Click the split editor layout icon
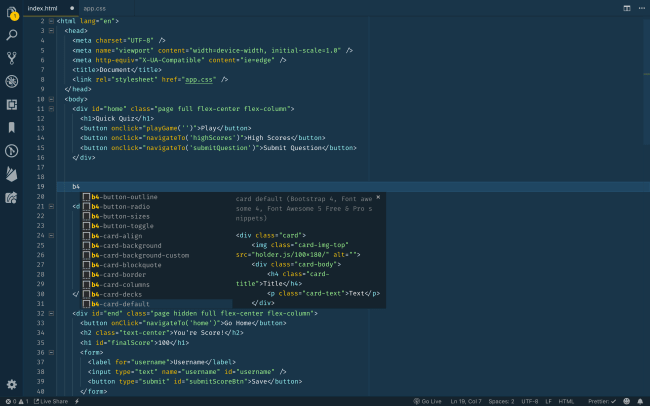This screenshot has height=406, width=650. [x=627, y=7]
